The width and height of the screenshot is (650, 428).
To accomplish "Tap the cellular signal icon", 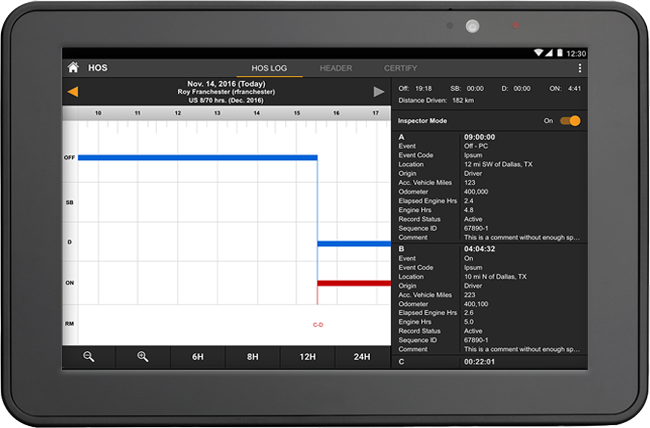I will coord(549,53).
